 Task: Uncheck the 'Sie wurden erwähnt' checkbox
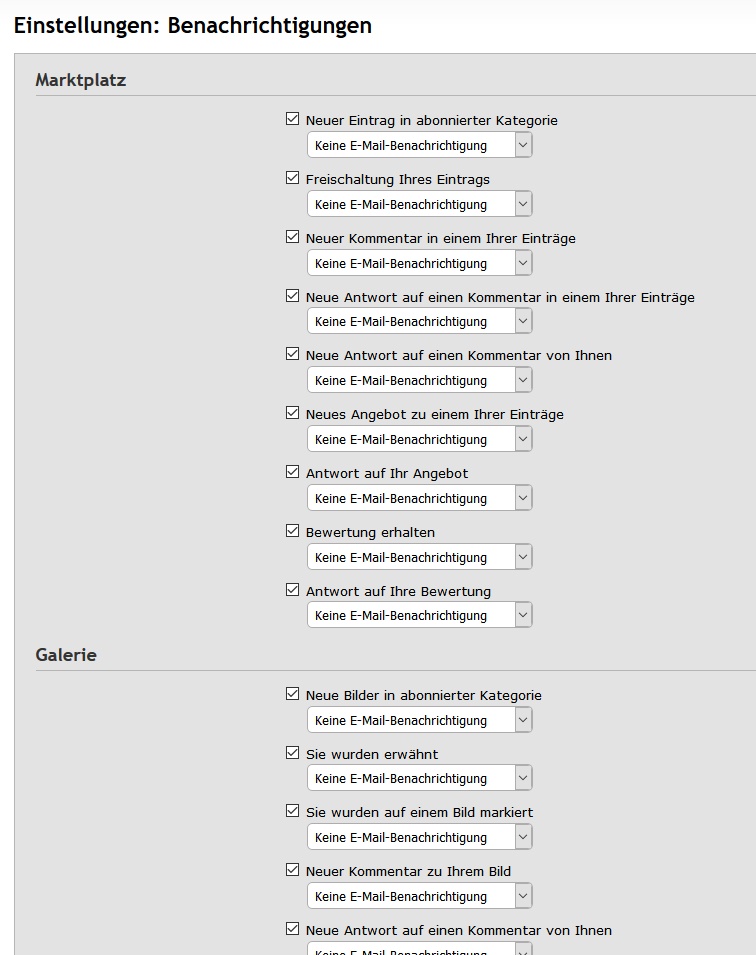[292, 753]
